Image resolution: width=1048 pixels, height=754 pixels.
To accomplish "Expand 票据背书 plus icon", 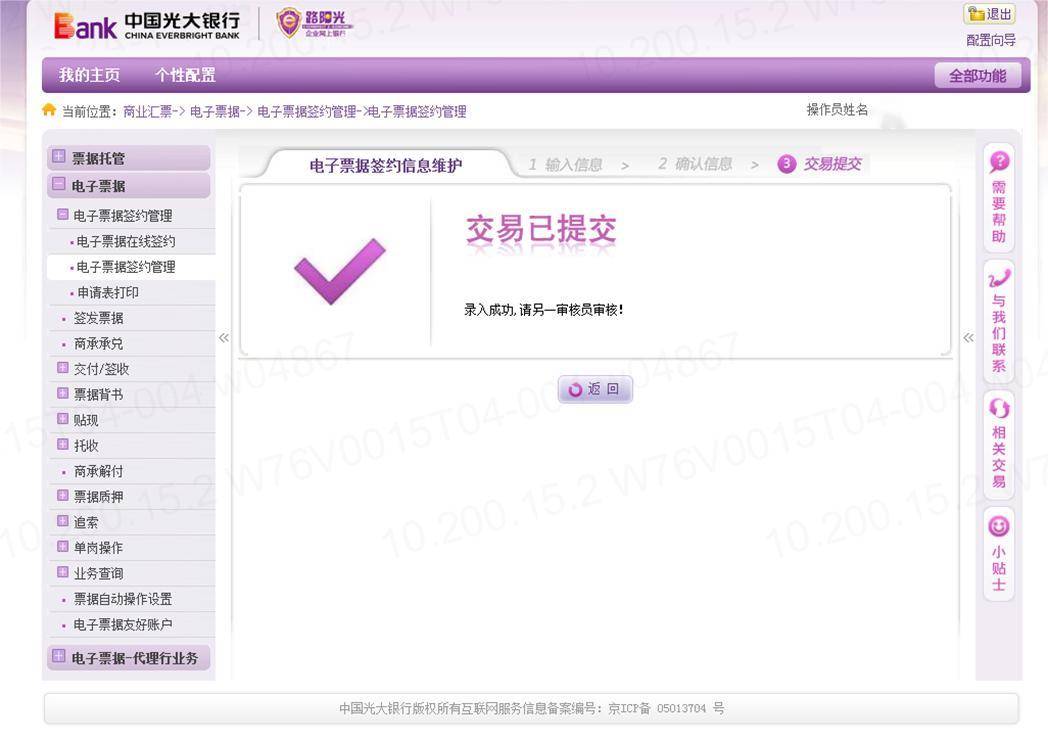I will [x=63, y=393].
